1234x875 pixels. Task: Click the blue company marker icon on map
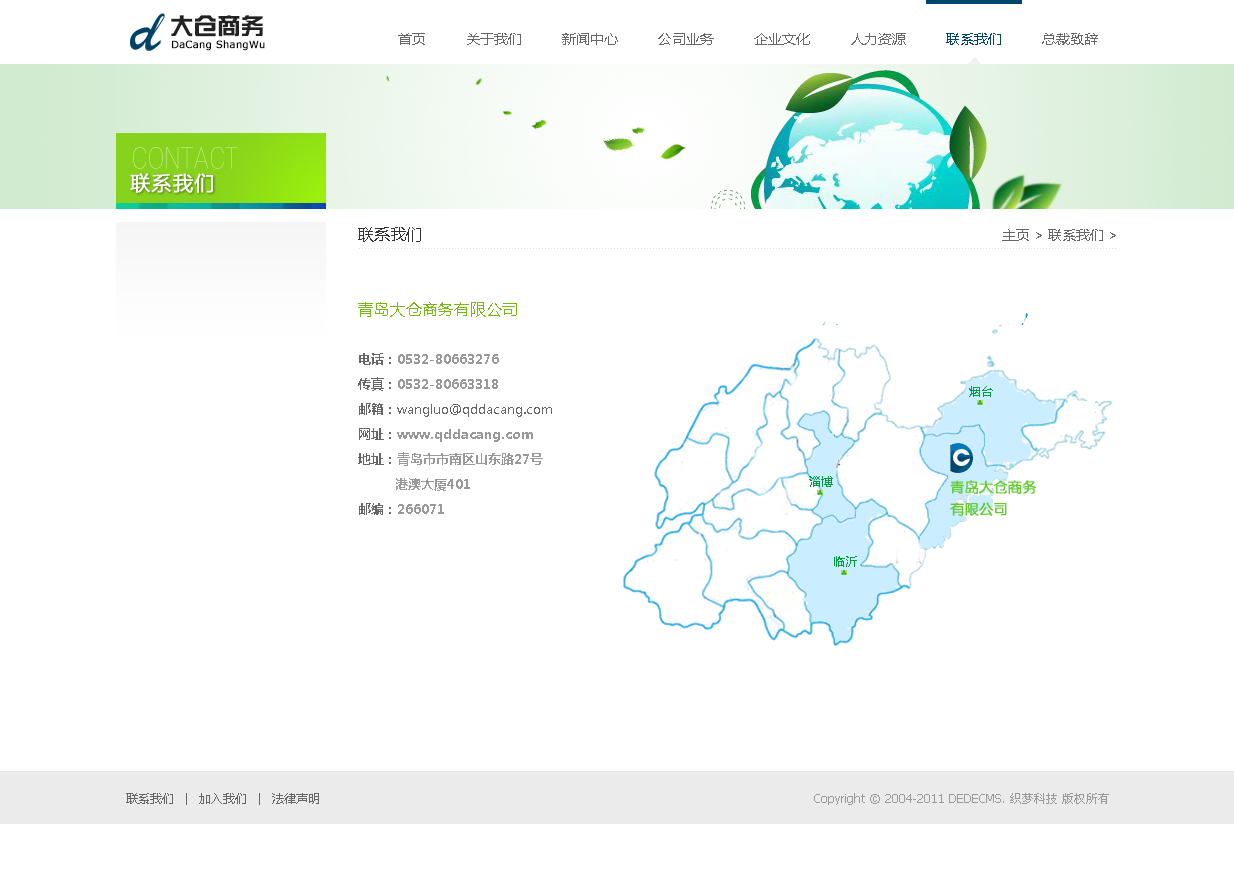961,458
